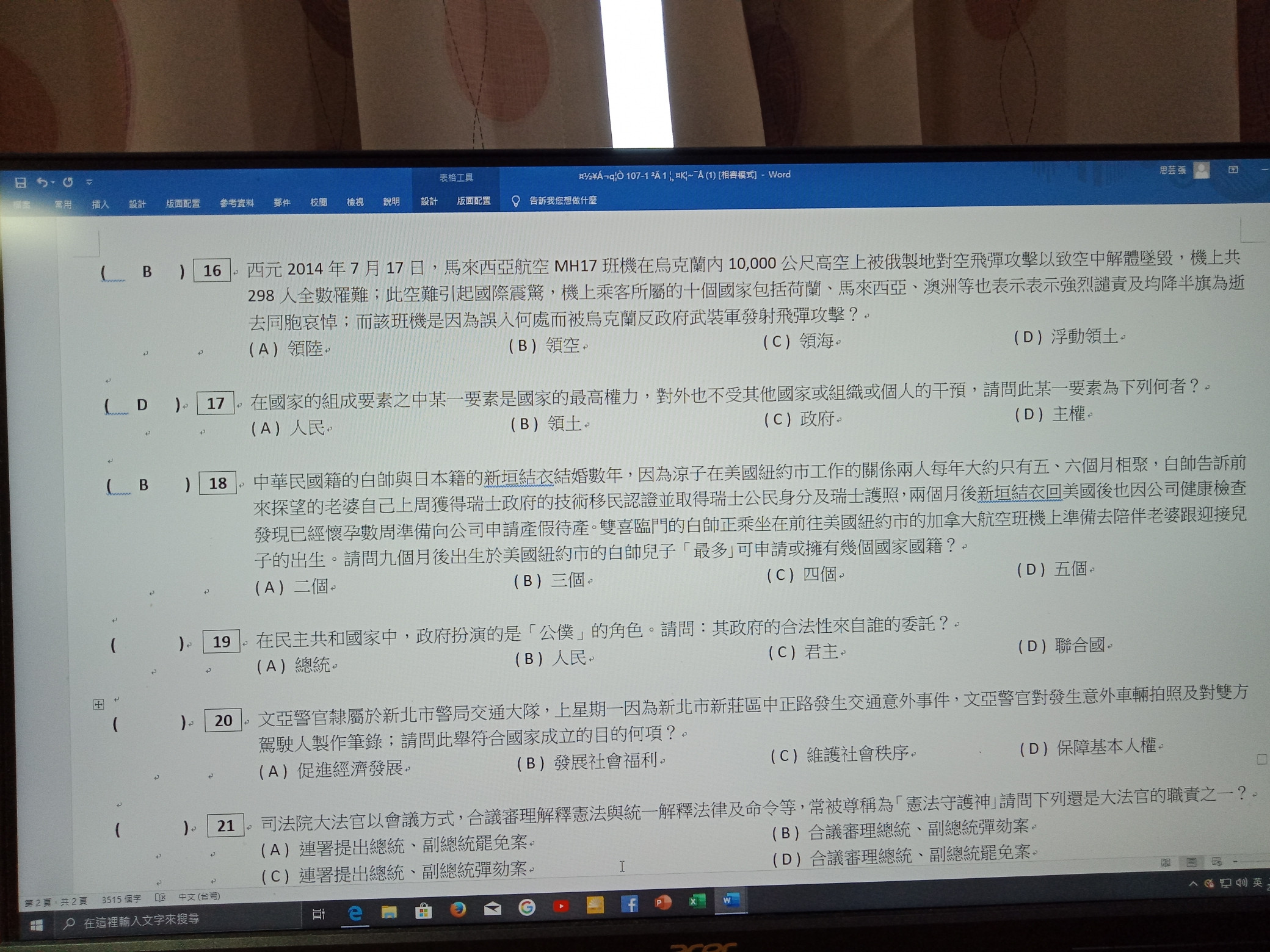This screenshot has height=952, width=1270.
Task: Click the taskbar search box 在這裡輸入文字來搜尋
Action: pyautogui.click(x=177, y=920)
